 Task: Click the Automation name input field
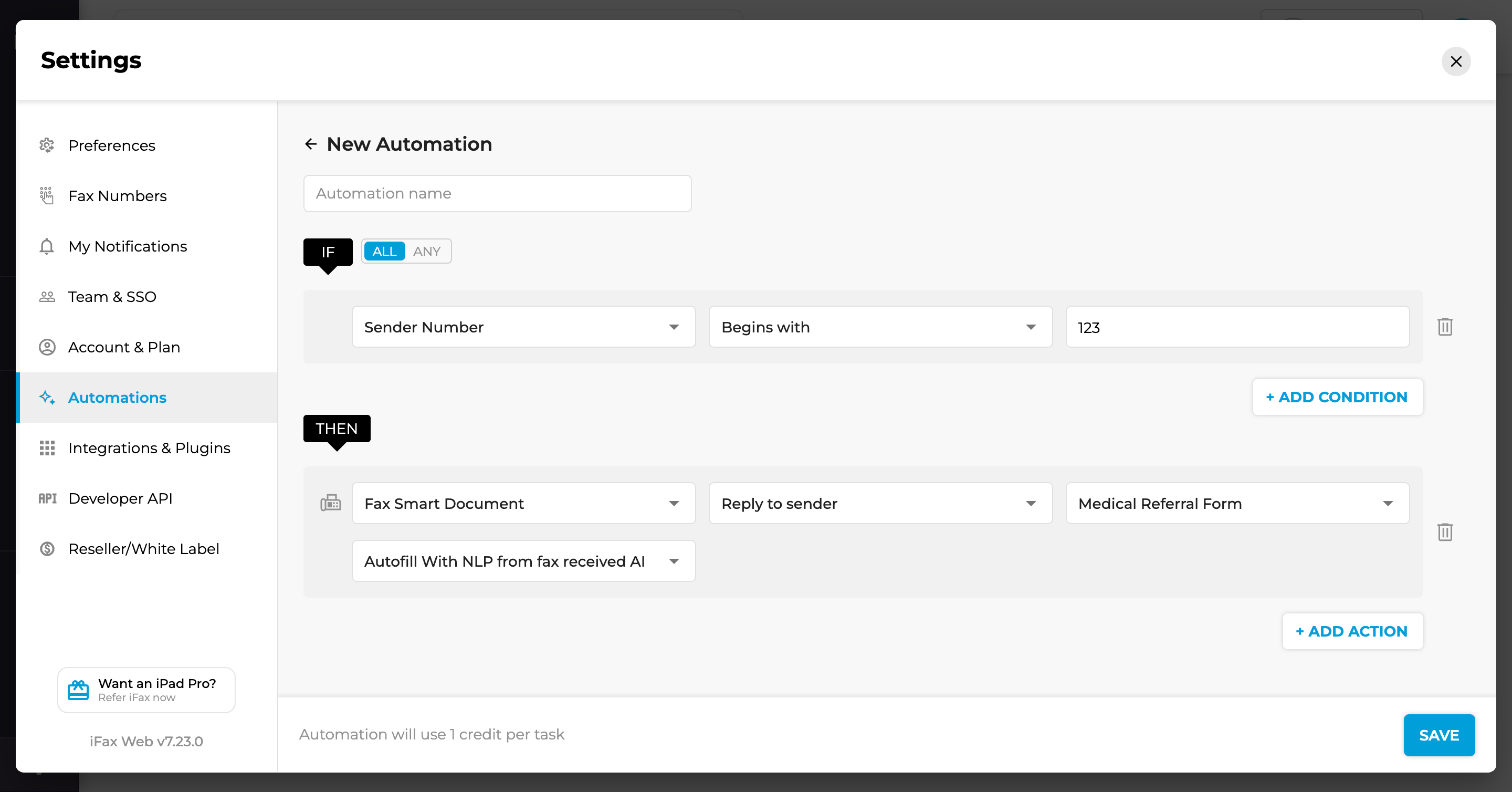coord(497,193)
